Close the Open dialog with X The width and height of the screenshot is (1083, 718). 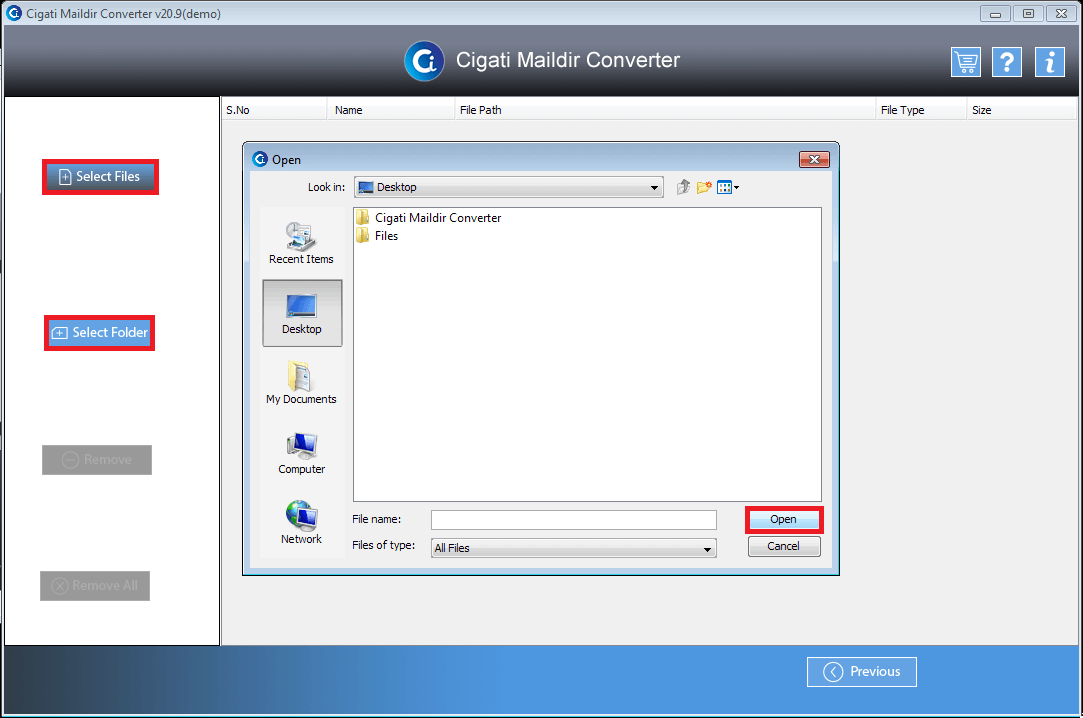click(814, 159)
